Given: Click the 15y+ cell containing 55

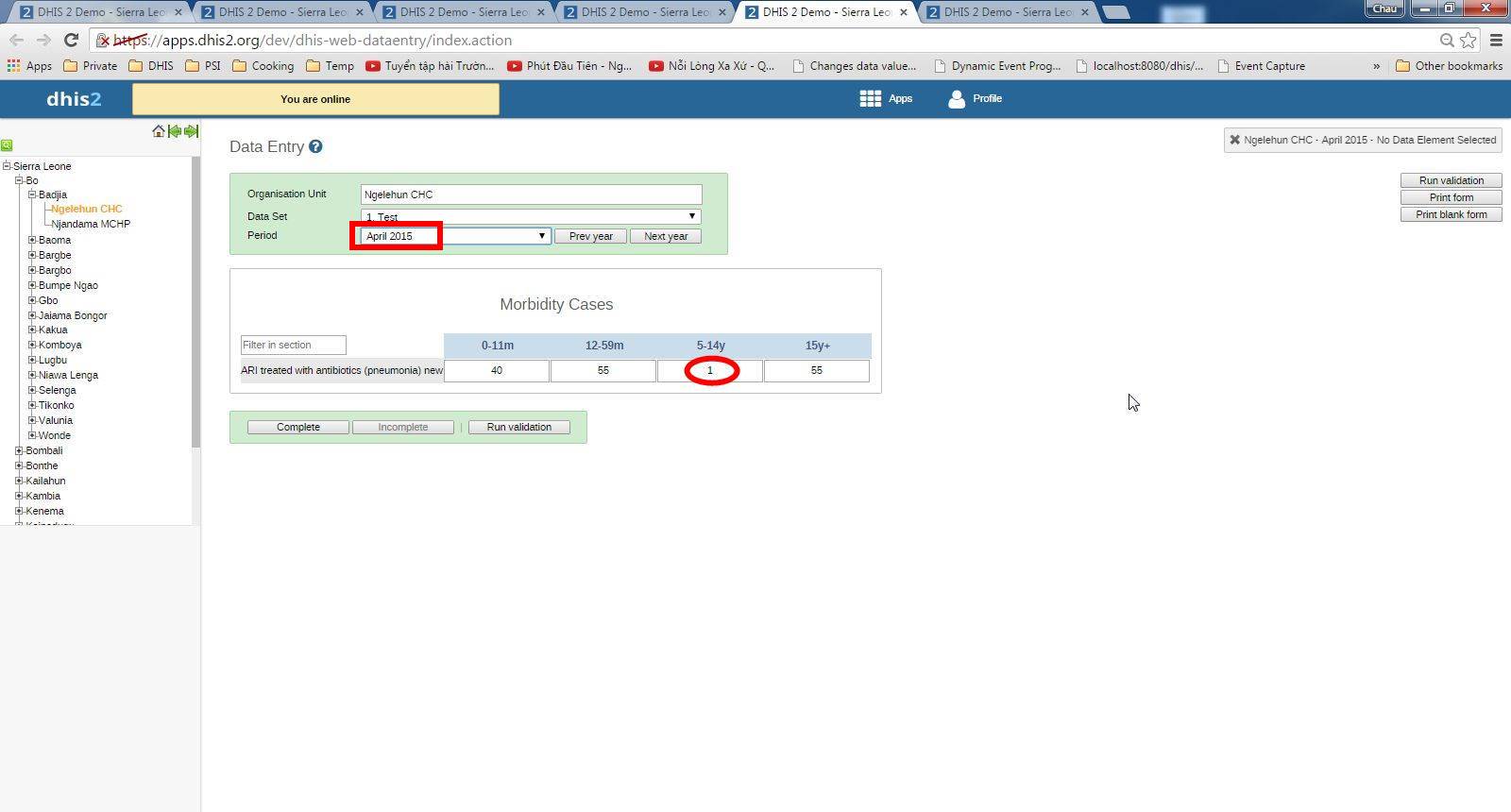Looking at the screenshot, I should 817,371.
